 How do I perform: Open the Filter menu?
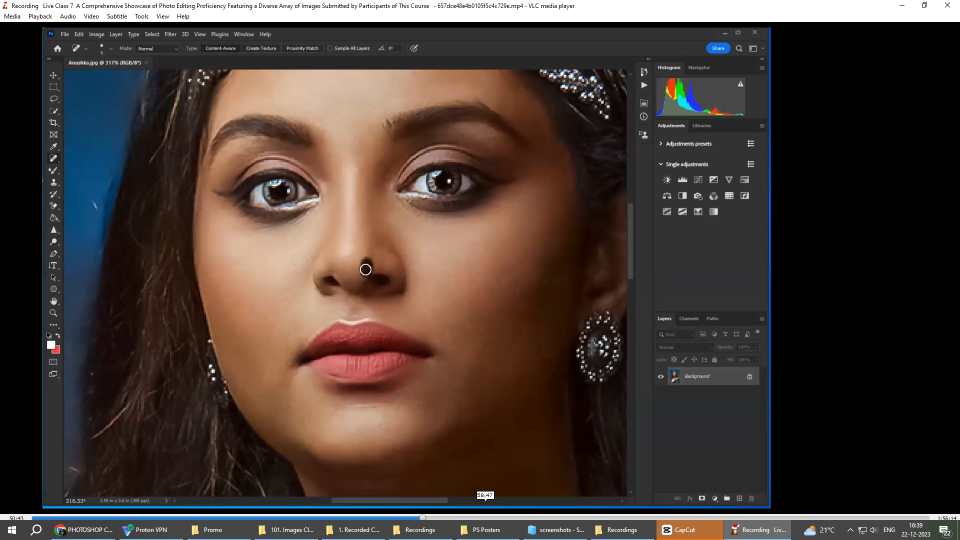pos(170,34)
